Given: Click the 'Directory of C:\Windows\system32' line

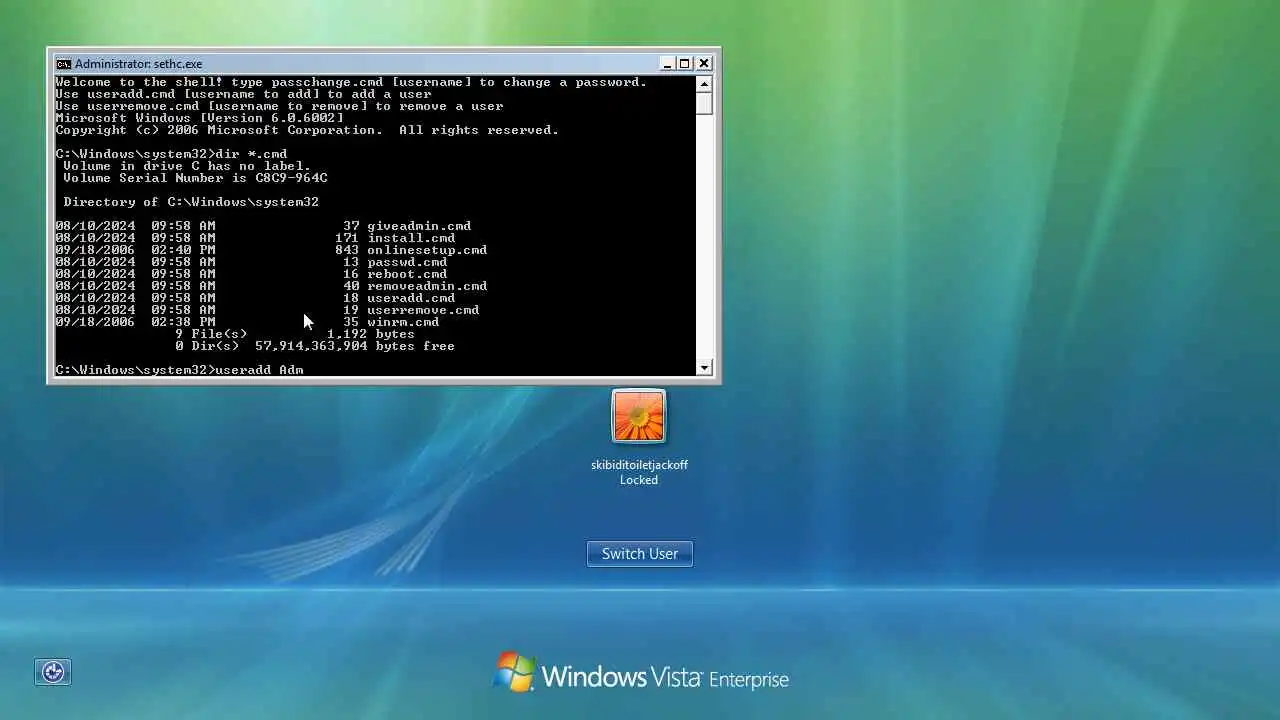Looking at the screenshot, I should 191,202.
